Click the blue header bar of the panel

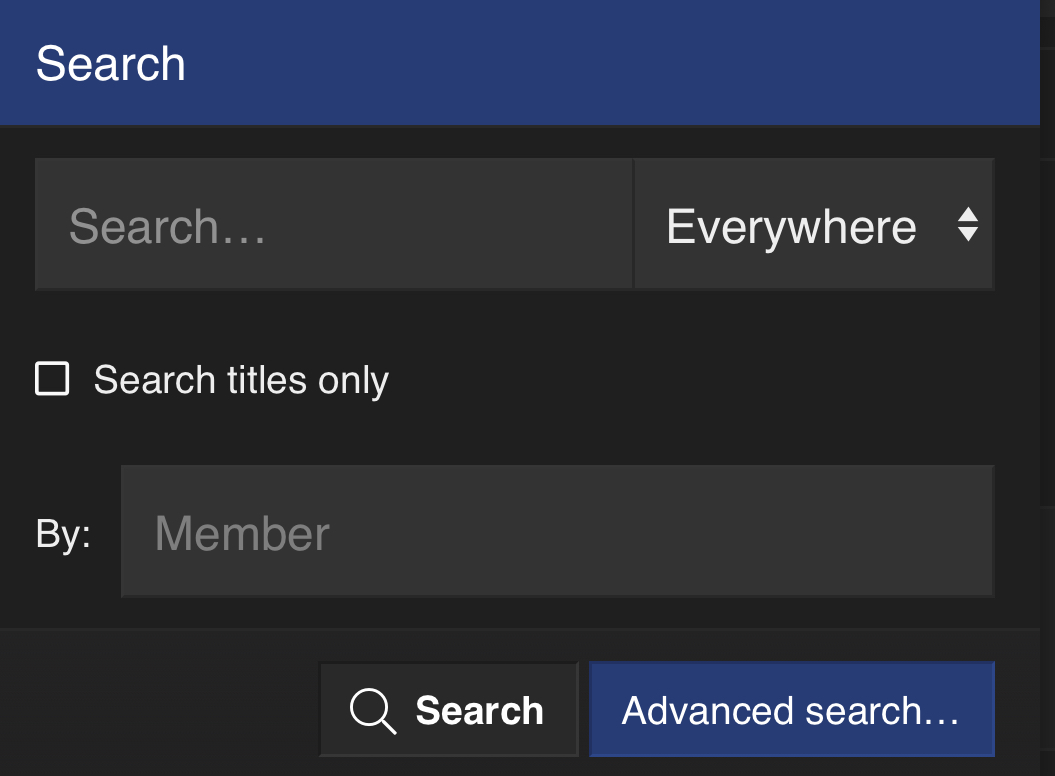click(x=600, y=64)
